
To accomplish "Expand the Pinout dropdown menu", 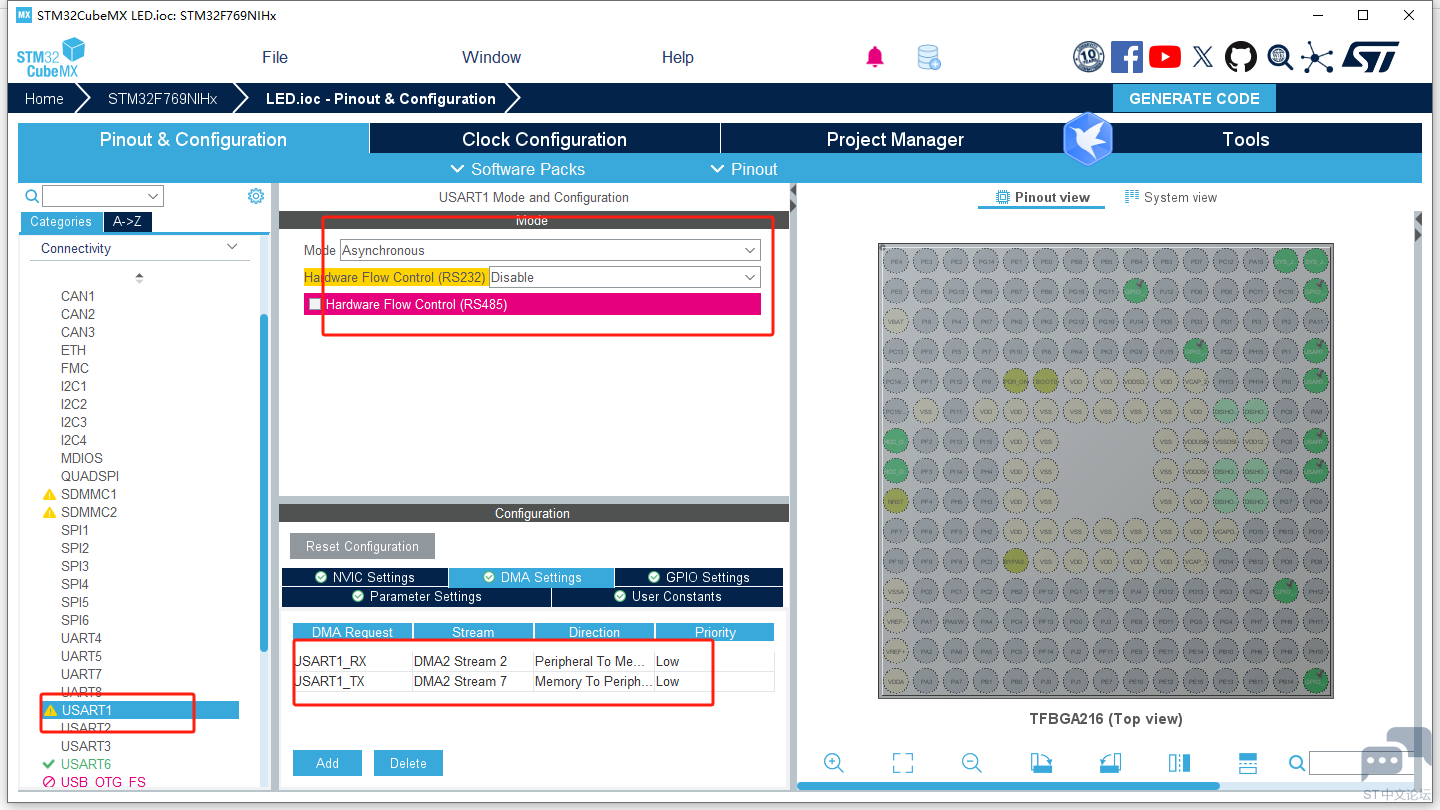I will (743, 169).
